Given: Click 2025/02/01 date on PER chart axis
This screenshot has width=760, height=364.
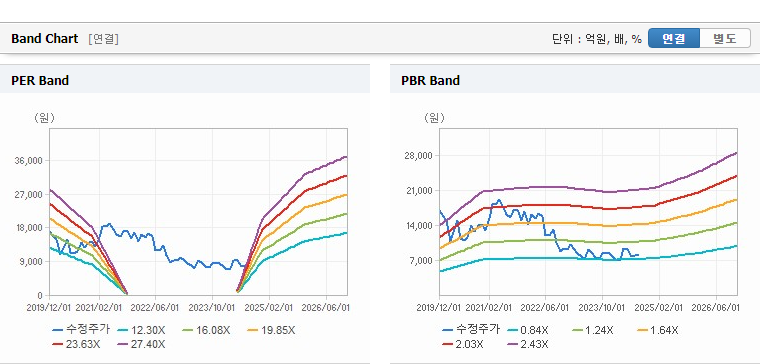Looking at the screenshot, I should [x=269, y=307].
